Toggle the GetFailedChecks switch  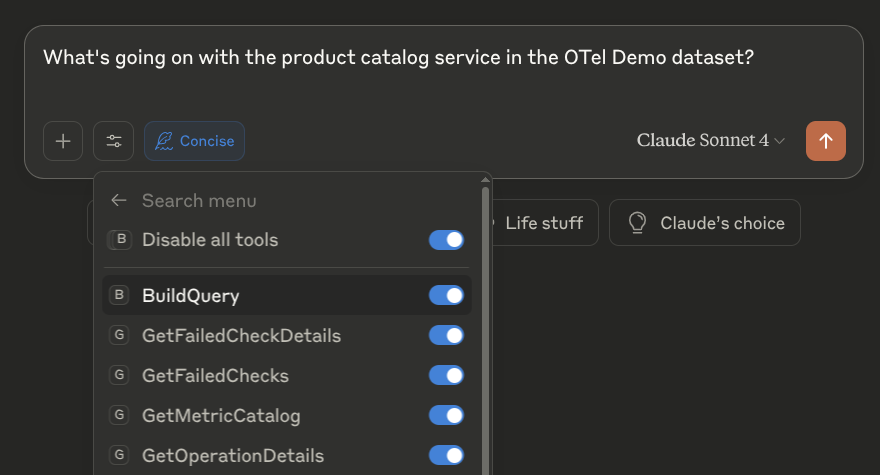446,376
